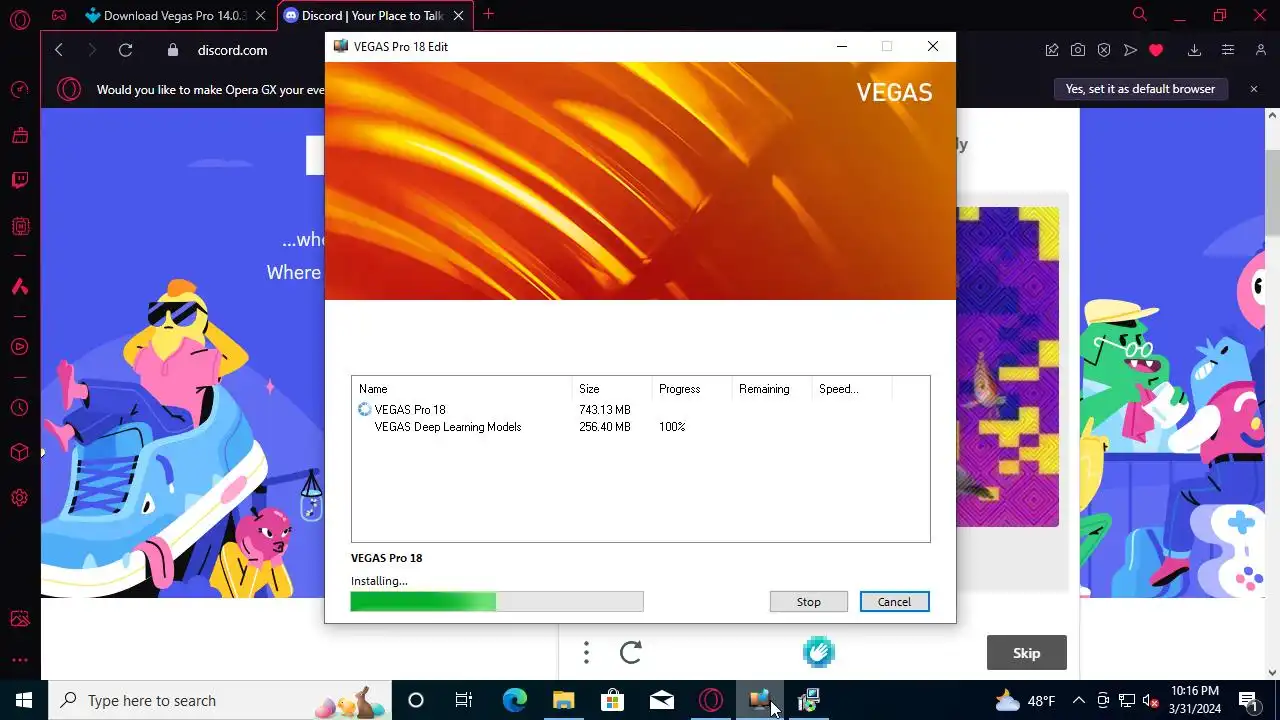Open the Opera profile account icon
This screenshot has width=1280, height=720.
[1261, 50]
